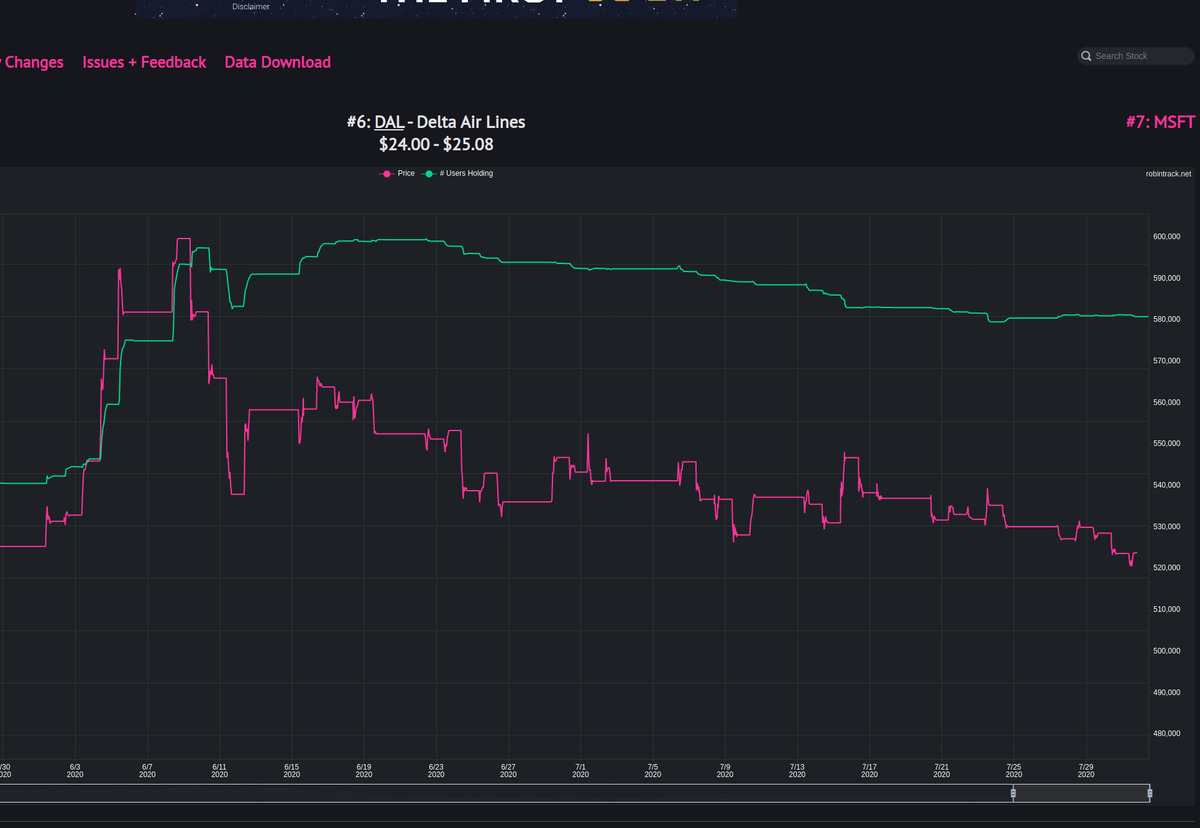
Task: Click the 580,000 y-axis label
Action: click(x=1167, y=319)
